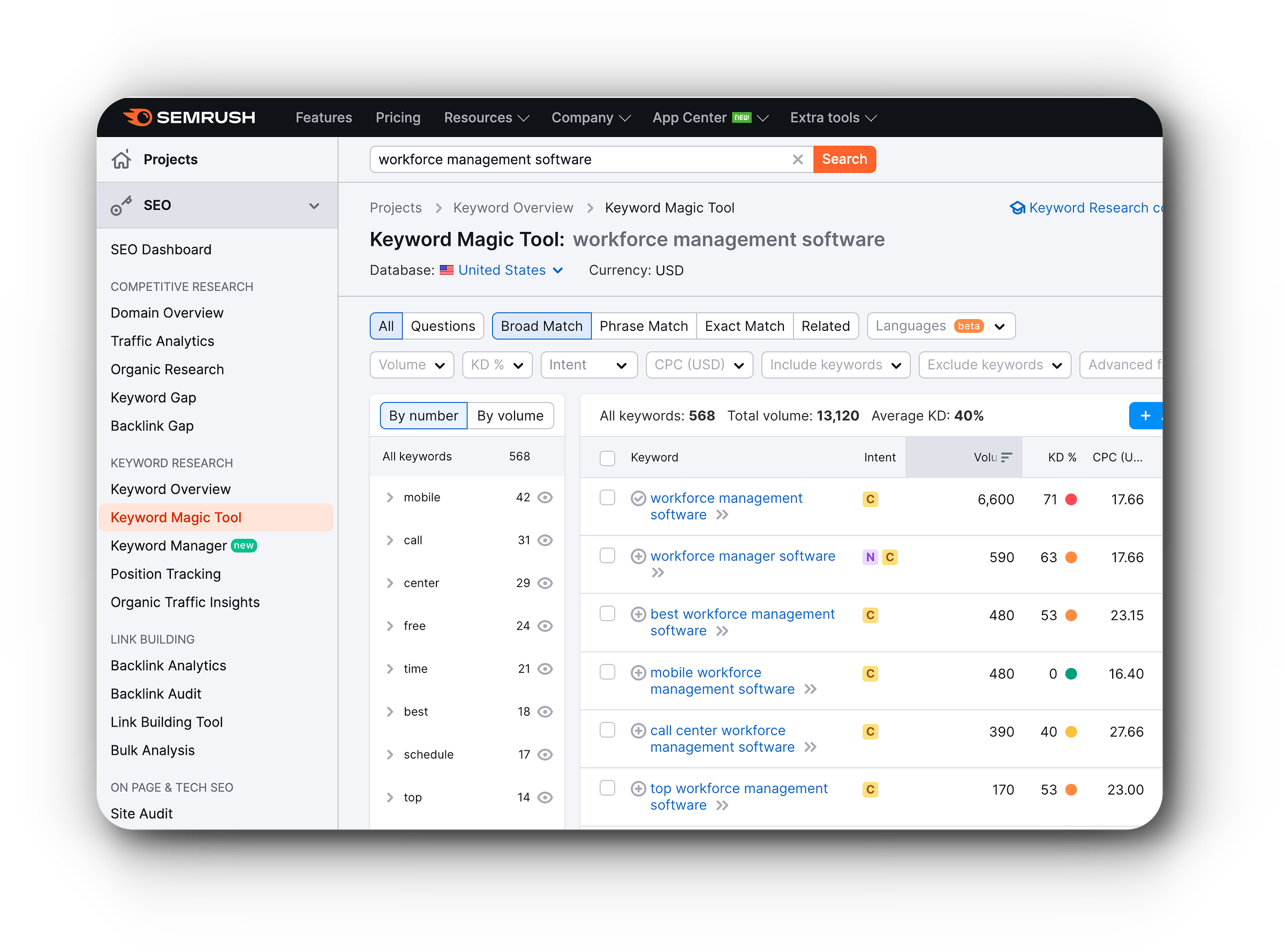Click green KD dot for mobile workforce keyword

pos(1071,674)
